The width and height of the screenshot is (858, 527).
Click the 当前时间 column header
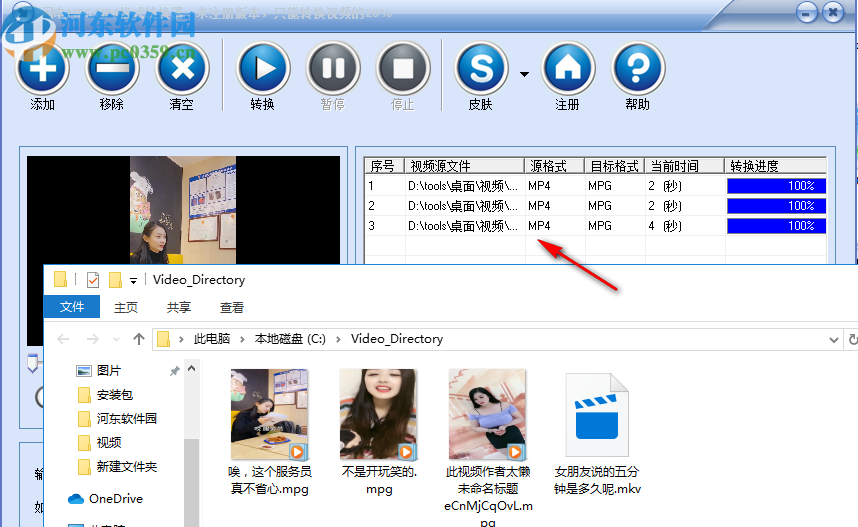(x=685, y=166)
